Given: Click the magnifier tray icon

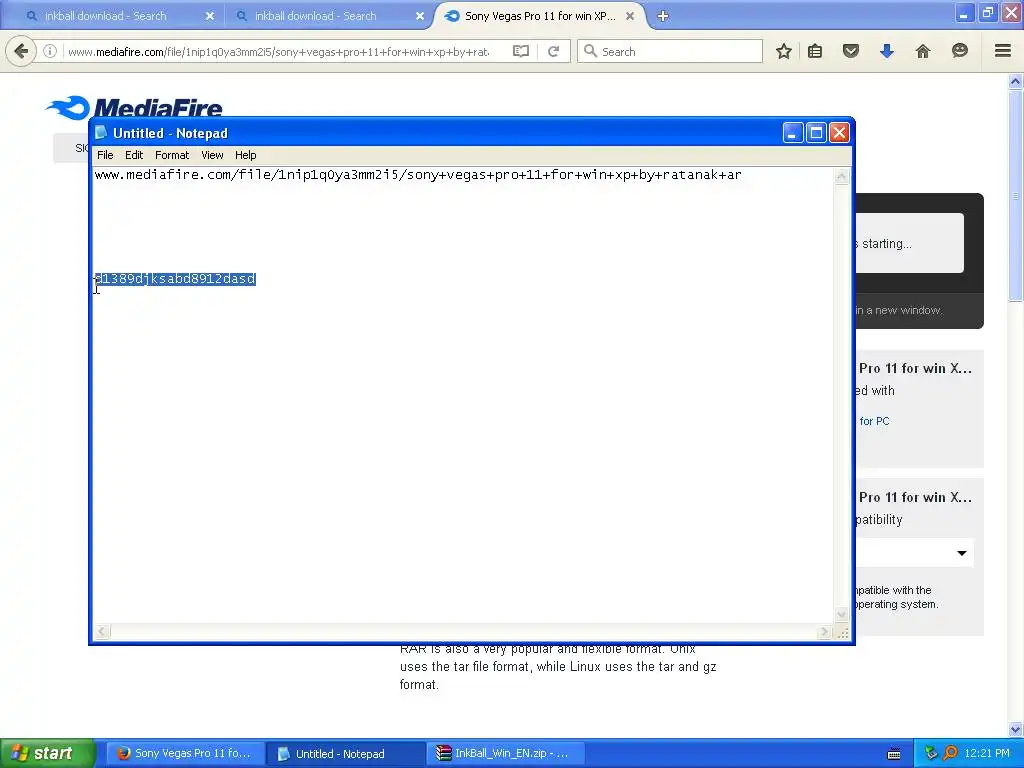Looking at the screenshot, I should point(950,753).
